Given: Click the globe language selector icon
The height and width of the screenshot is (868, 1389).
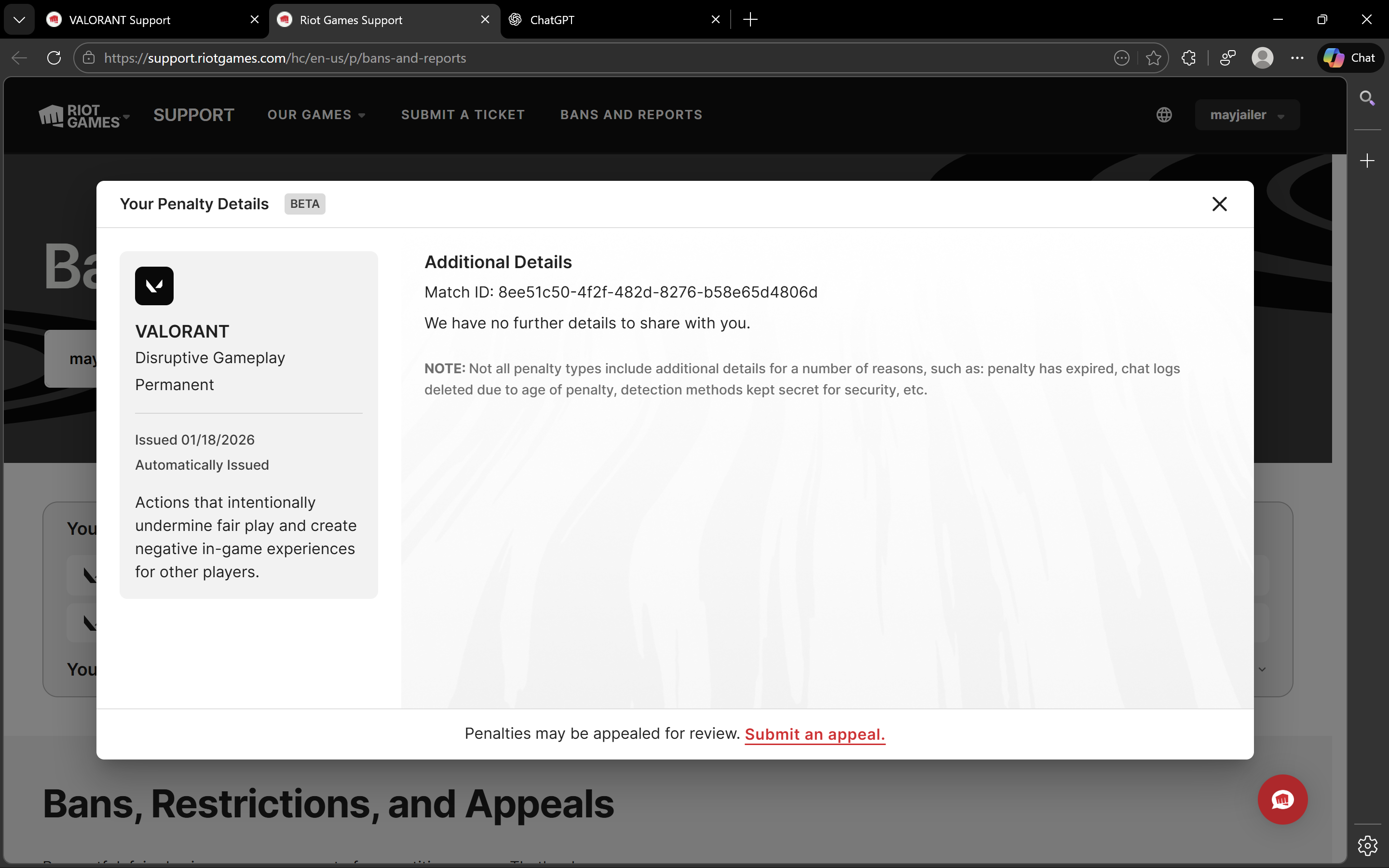Looking at the screenshot, I should tap(1163, 115).
